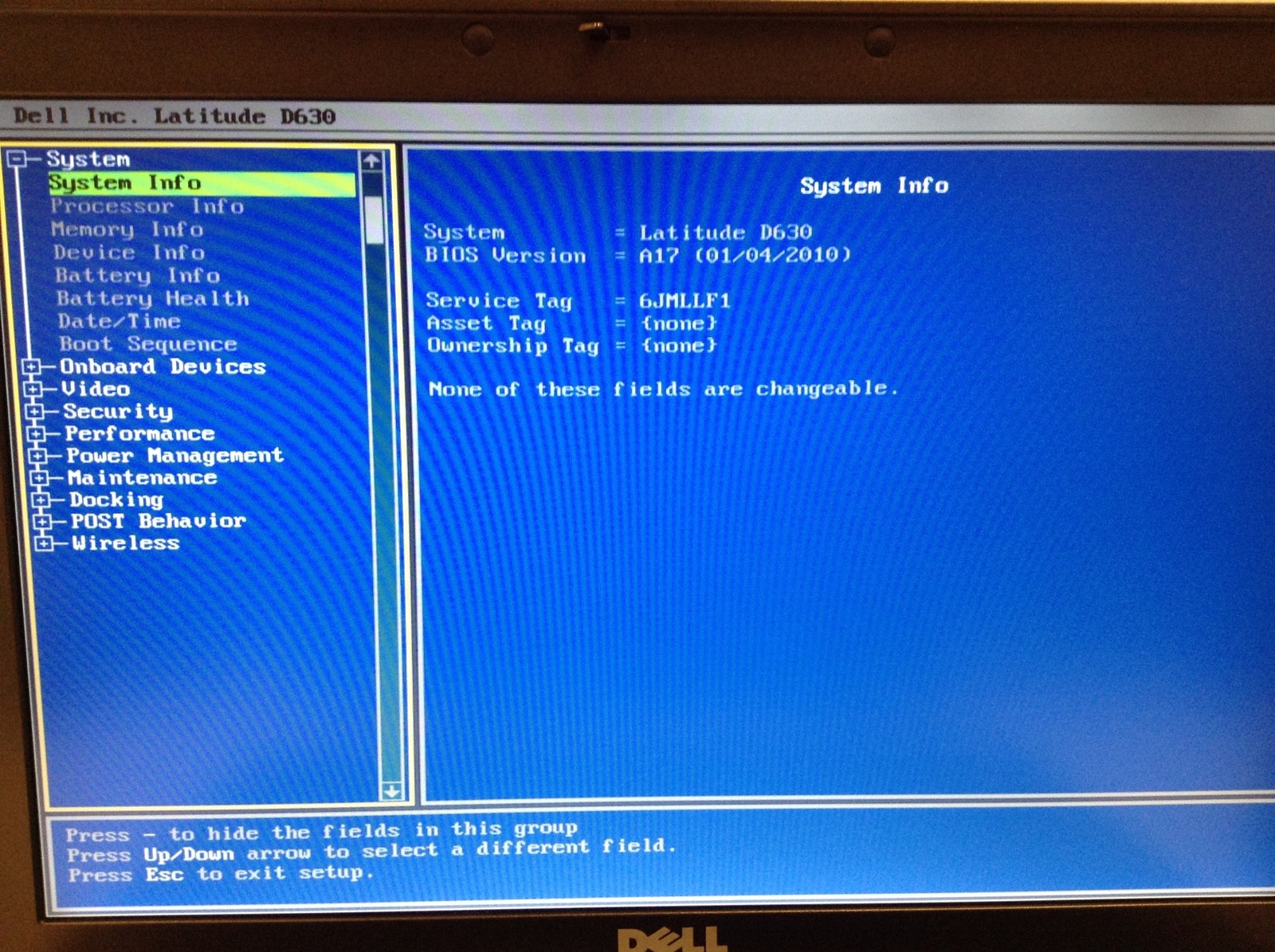Select the System Info entry
Viewport: 1275px width, 952px height.
coord(202,183)
